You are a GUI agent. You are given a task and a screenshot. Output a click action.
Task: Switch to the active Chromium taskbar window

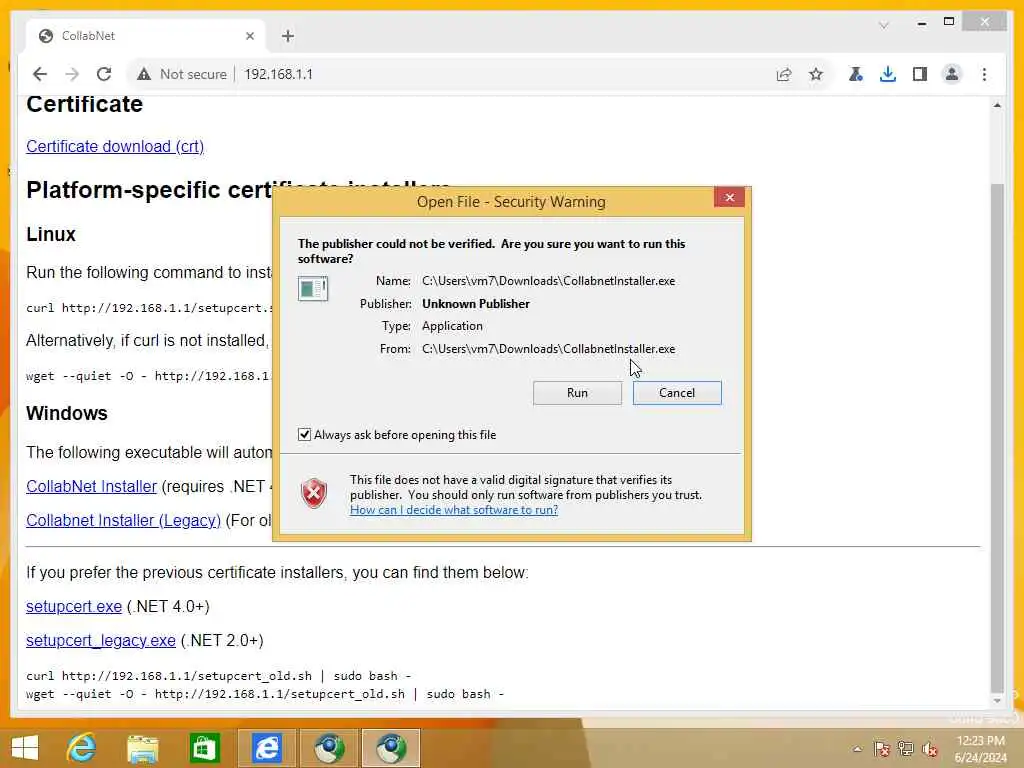(x=391, y=748)
